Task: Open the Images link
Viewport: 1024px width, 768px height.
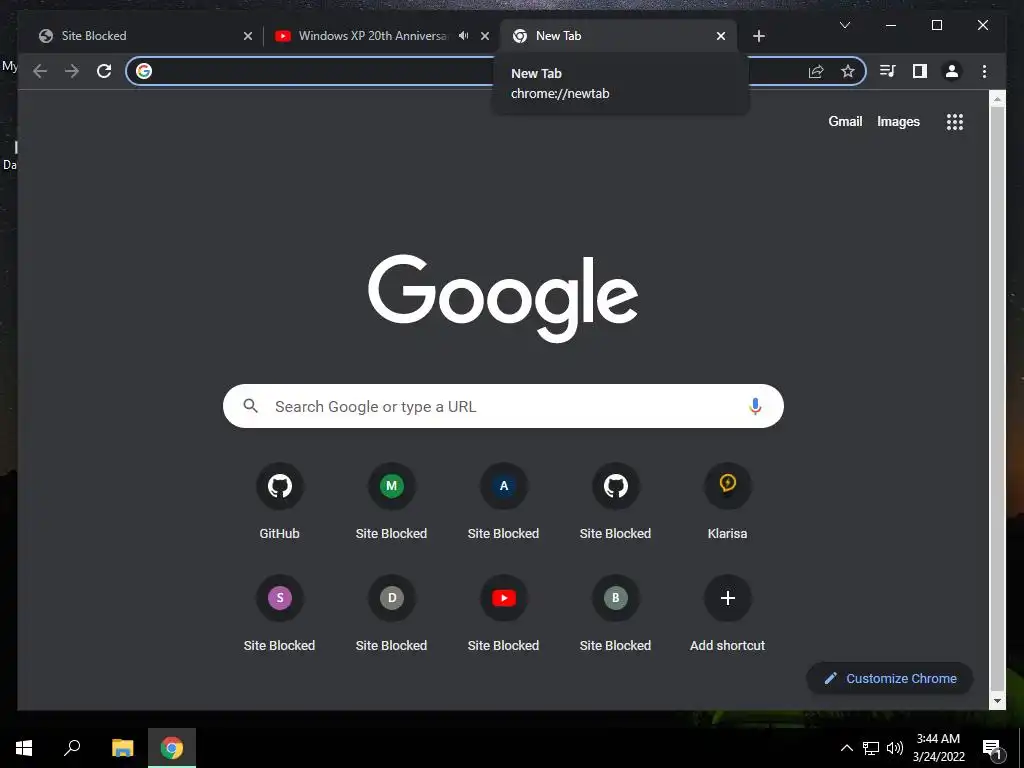Action: [x=898, y=121]
